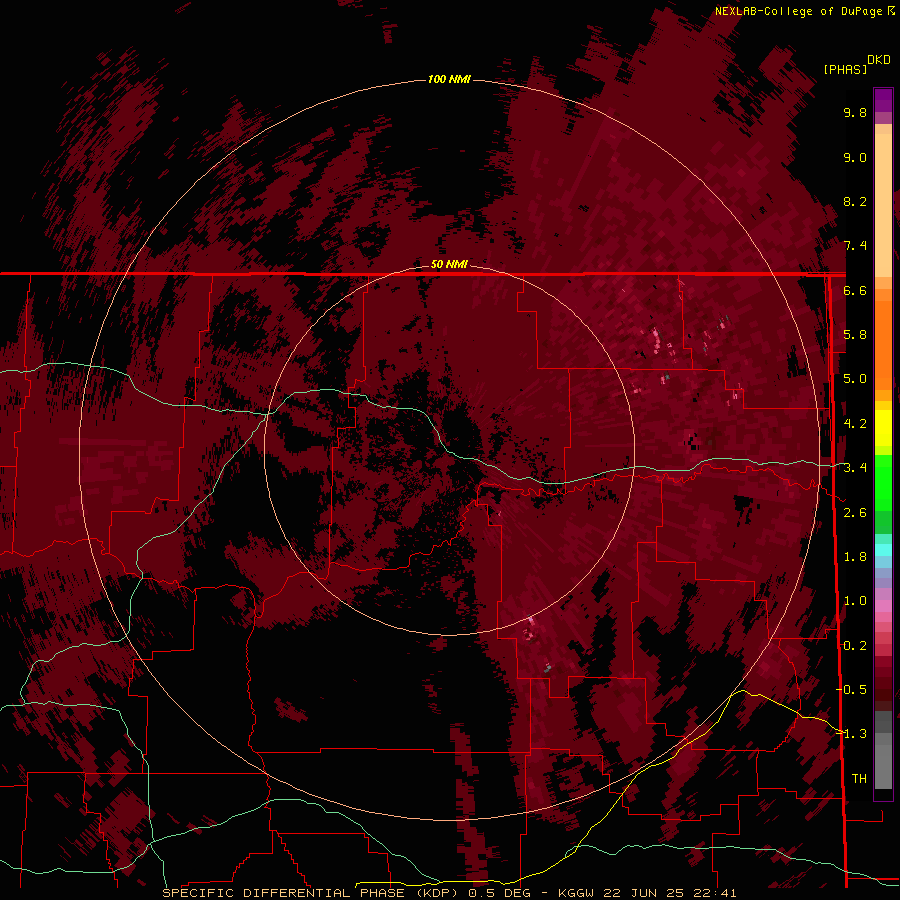Click the DKD label above the color scale
Image resolution: width=900 pixels, height=900 pixels.
[879, 60]
